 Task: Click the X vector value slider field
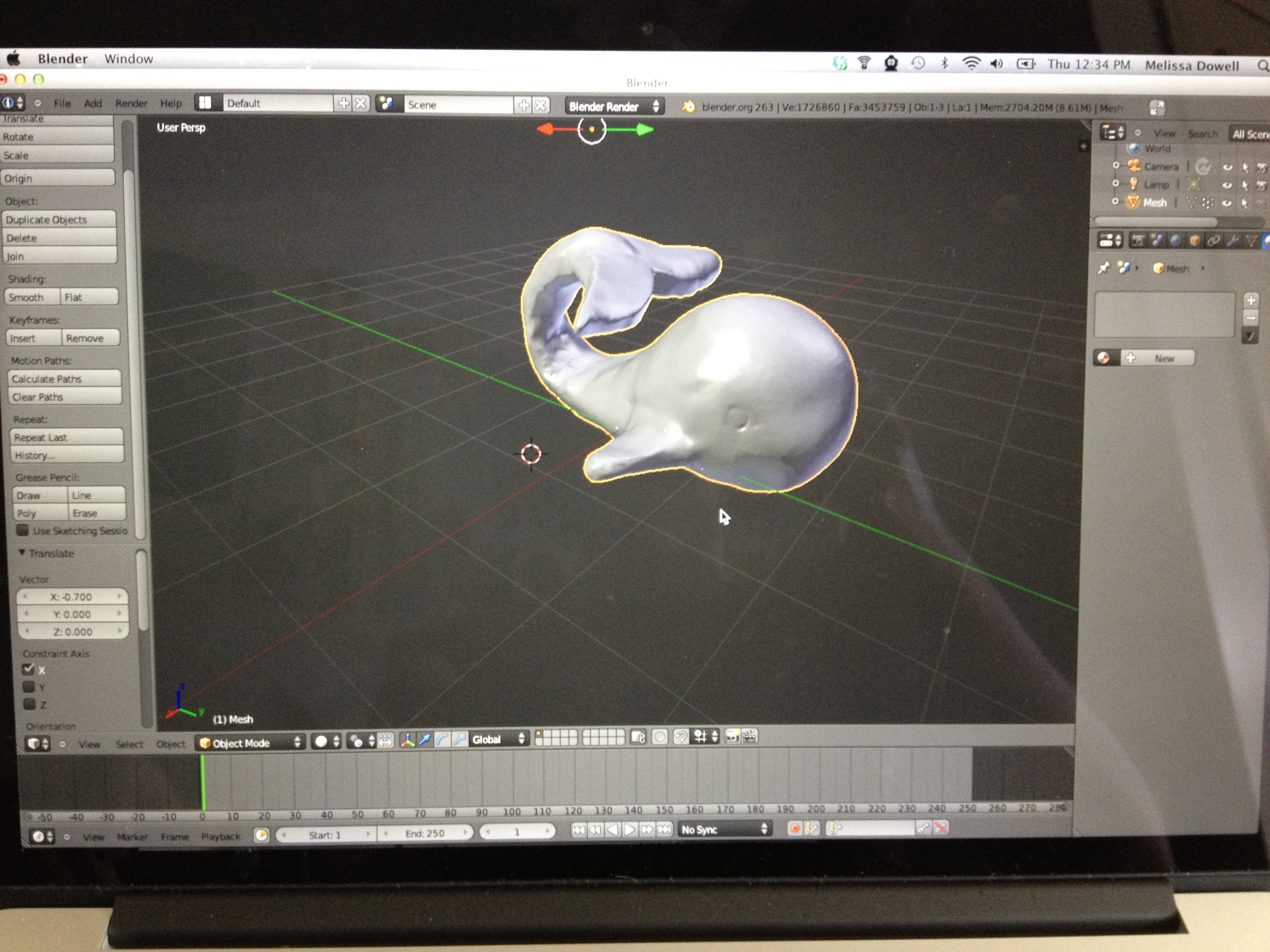tap(72, 596)
